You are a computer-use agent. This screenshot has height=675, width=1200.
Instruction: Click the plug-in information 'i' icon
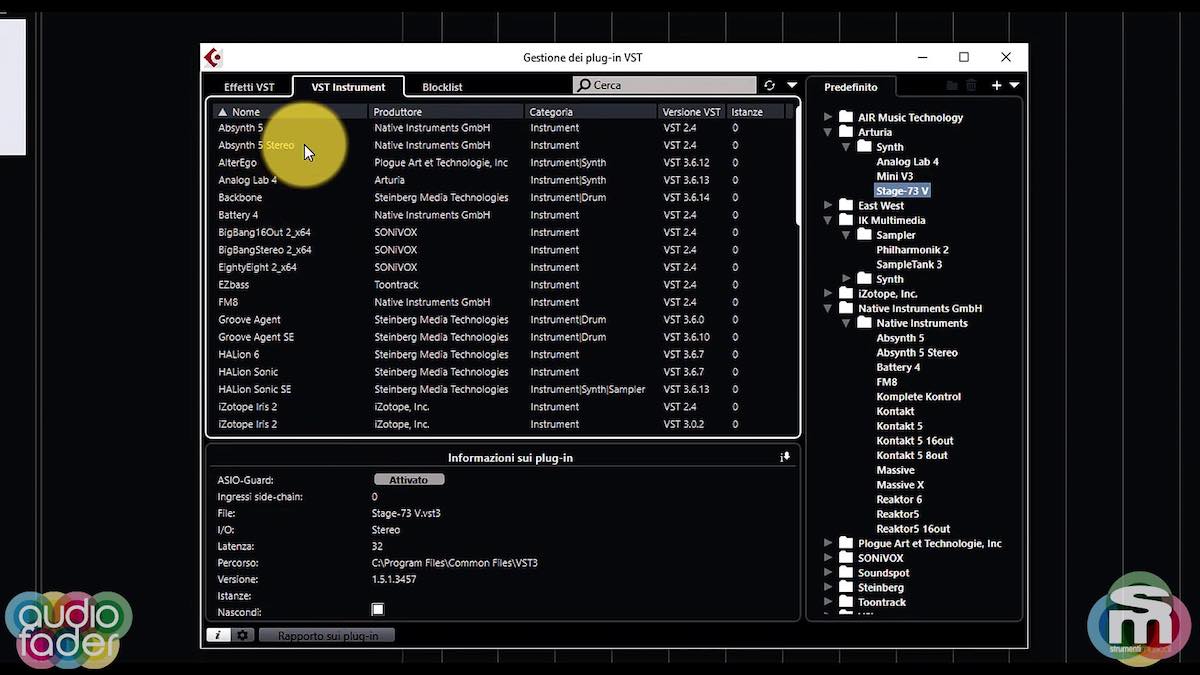tap(218, 634)
